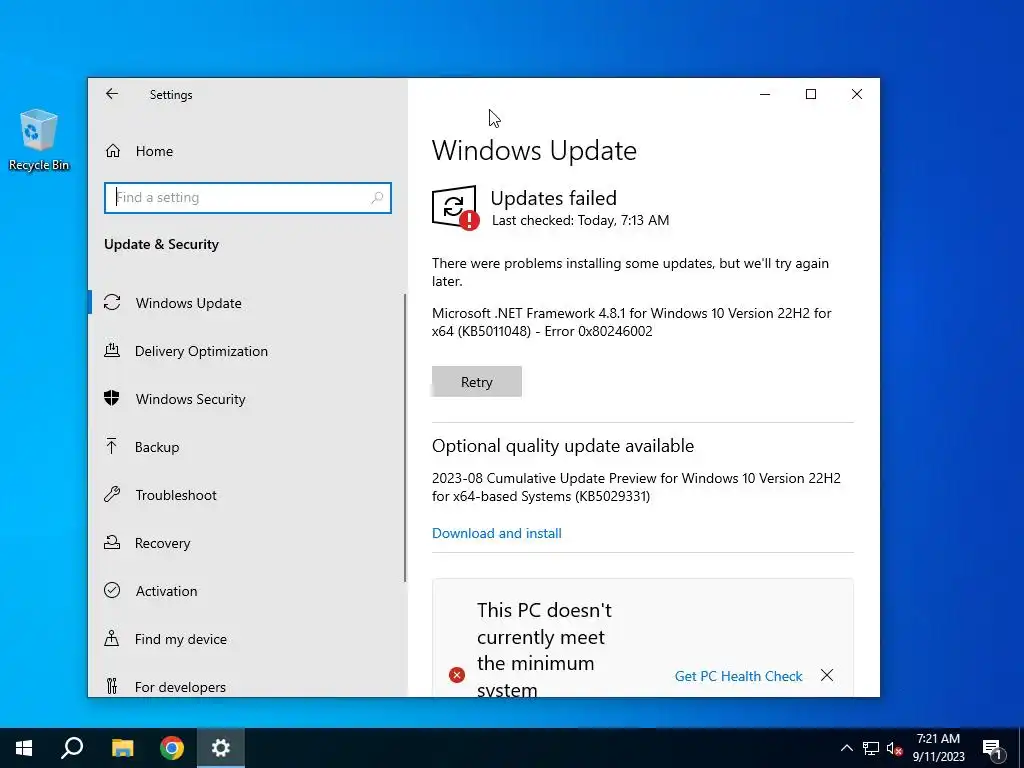
Task: Open the taskbar clock and date
Action: click(938, 748)
